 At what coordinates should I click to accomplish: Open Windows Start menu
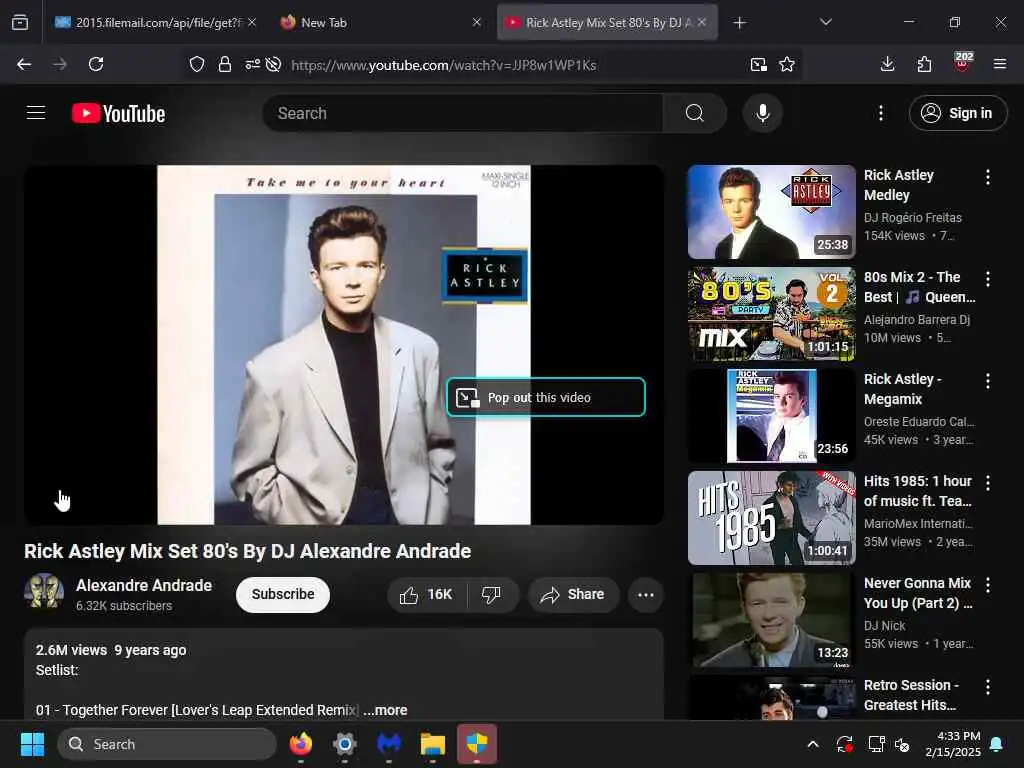[32, 744]
